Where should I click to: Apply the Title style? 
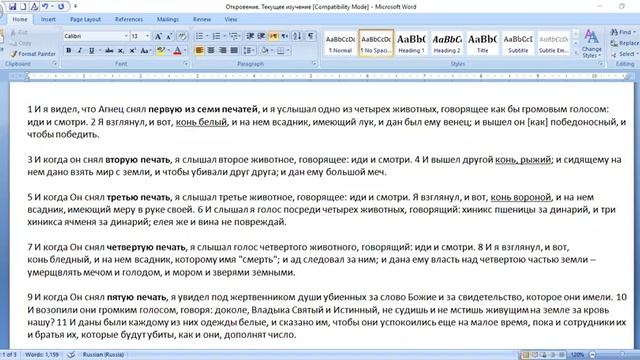click(x=482, y=43)
